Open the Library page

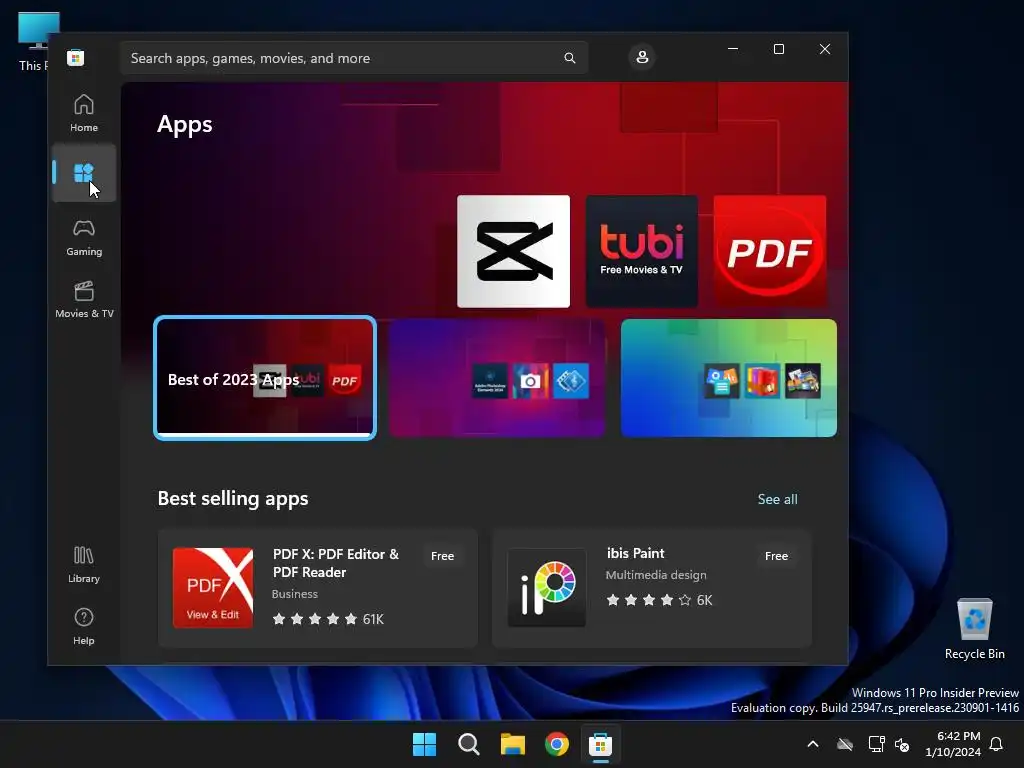click(84, 565)
